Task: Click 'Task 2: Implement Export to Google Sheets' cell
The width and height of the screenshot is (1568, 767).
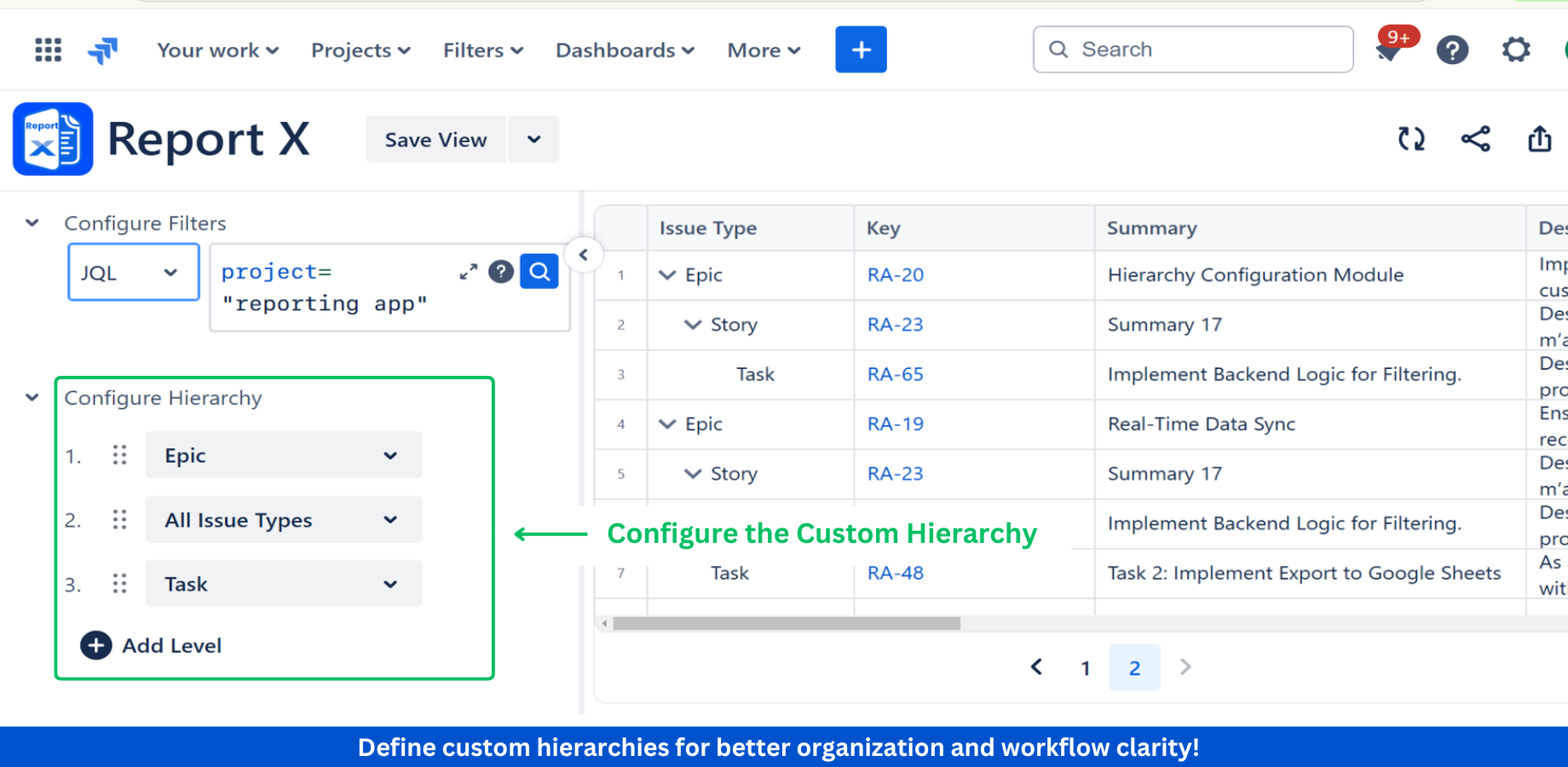Action: [1310, 574]
